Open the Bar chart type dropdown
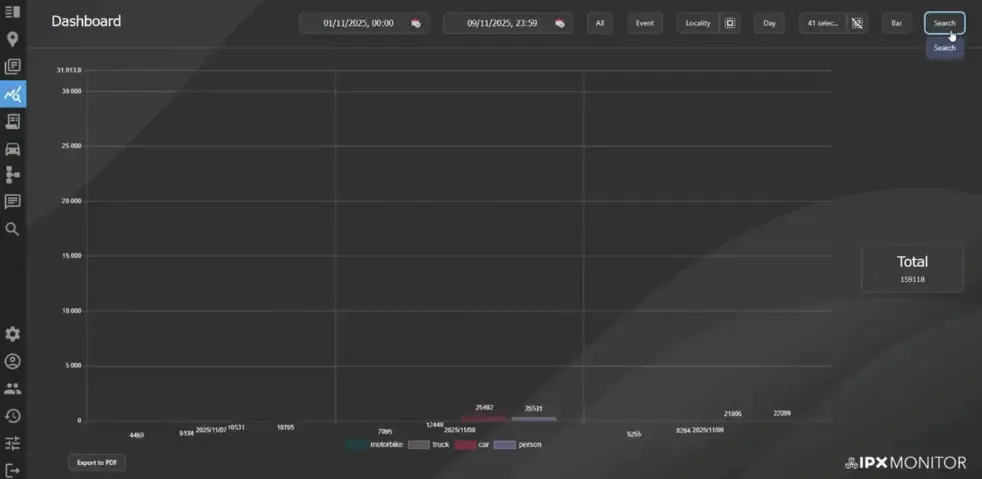 click(897, 23)
